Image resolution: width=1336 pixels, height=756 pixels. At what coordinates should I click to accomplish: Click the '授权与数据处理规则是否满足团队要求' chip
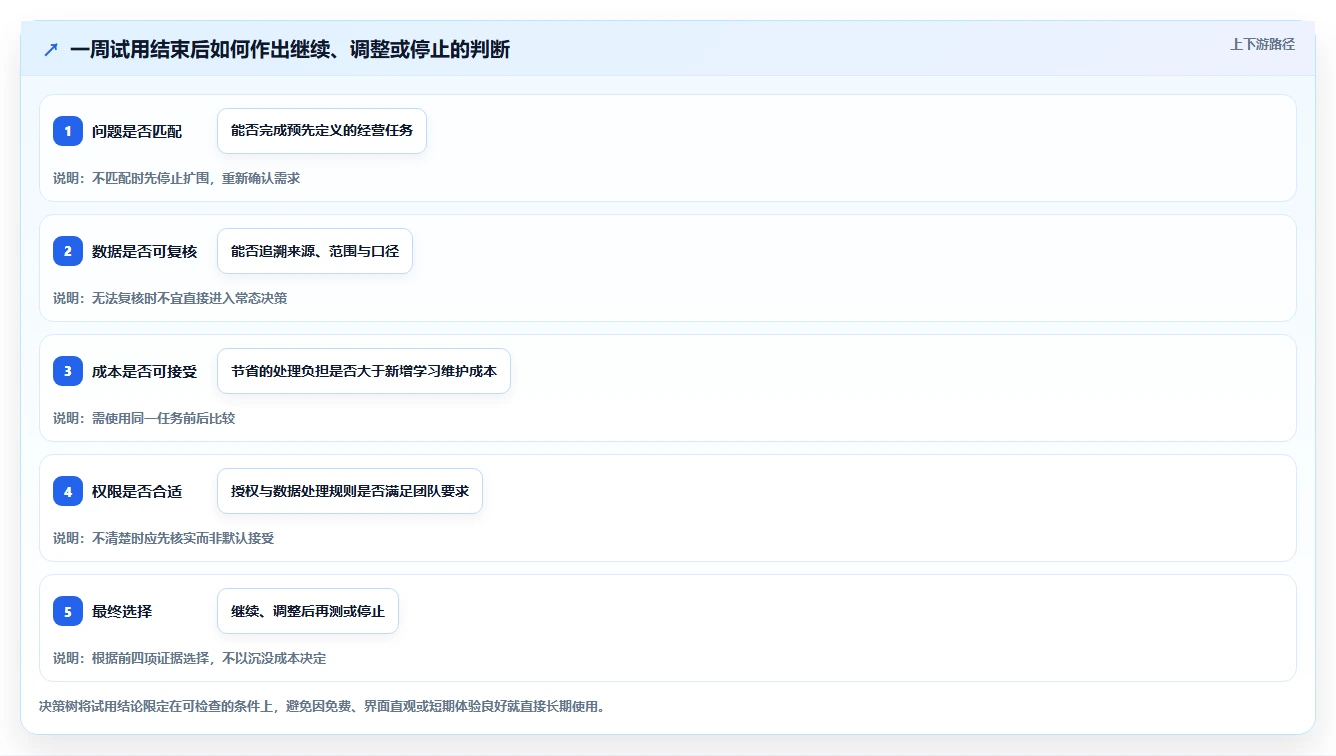tap(350, 491)
